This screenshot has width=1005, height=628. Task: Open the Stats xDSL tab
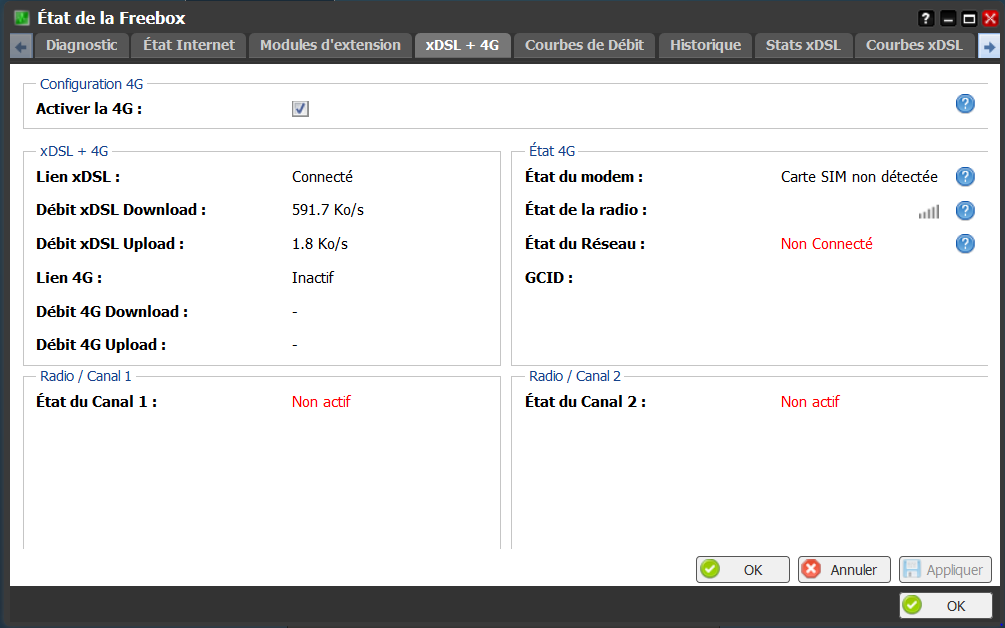(803, 45)
